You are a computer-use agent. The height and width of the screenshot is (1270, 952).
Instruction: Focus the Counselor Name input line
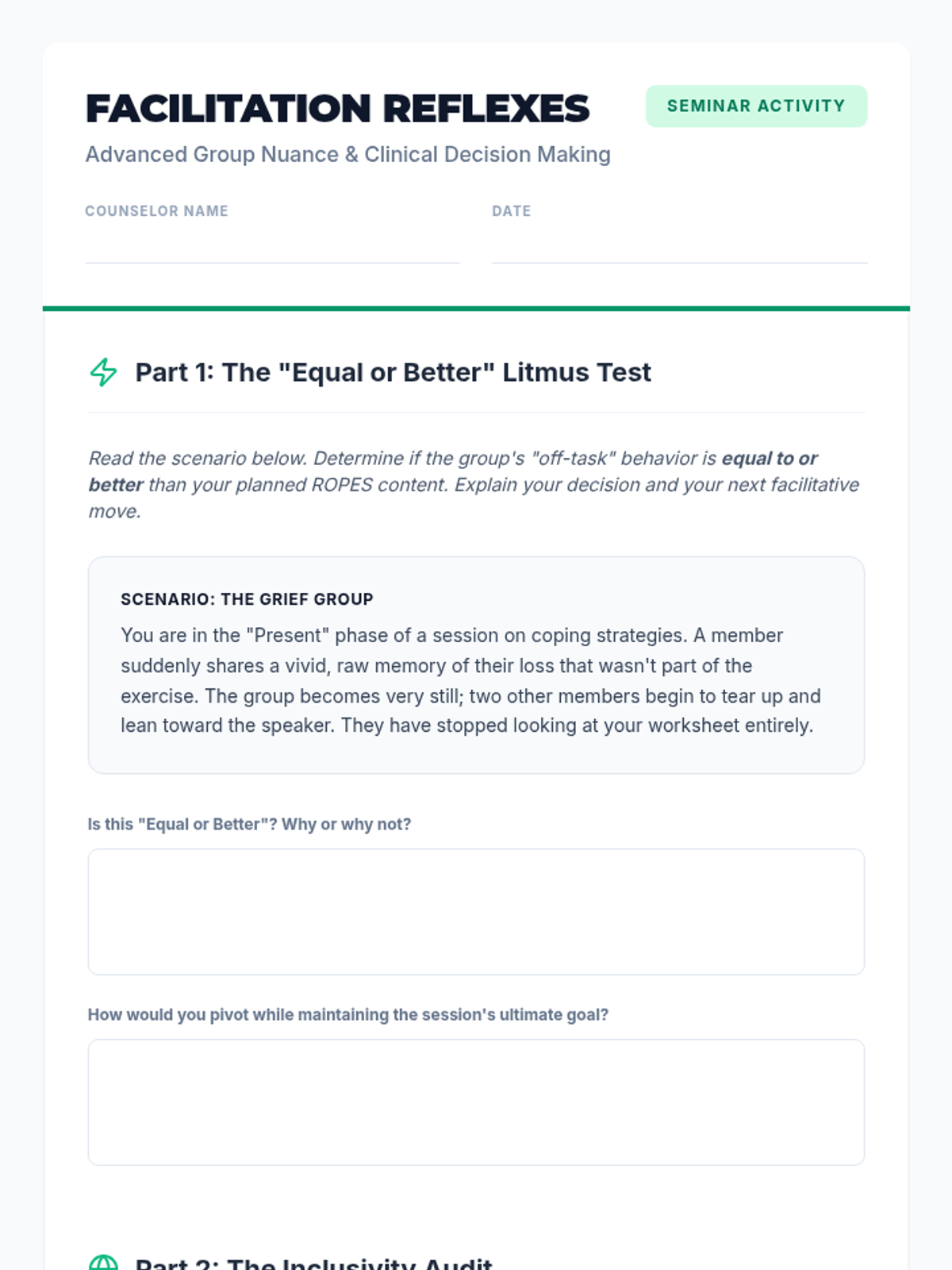coord(272,247)
